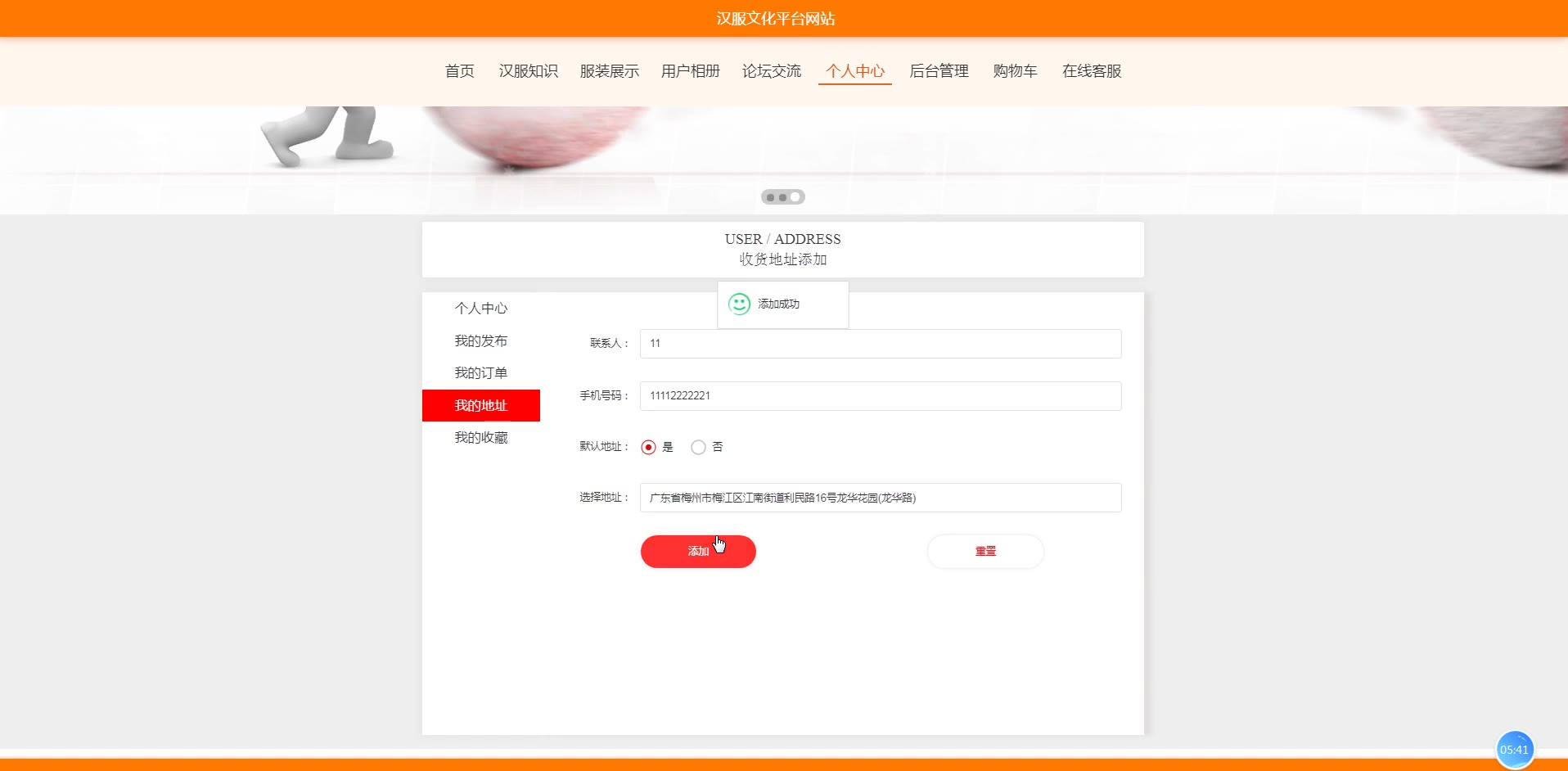The width and height of the screenshot is (1568, 771).
Task: Contact 在线客服 from the navbar
Action: pos(1092,71)
